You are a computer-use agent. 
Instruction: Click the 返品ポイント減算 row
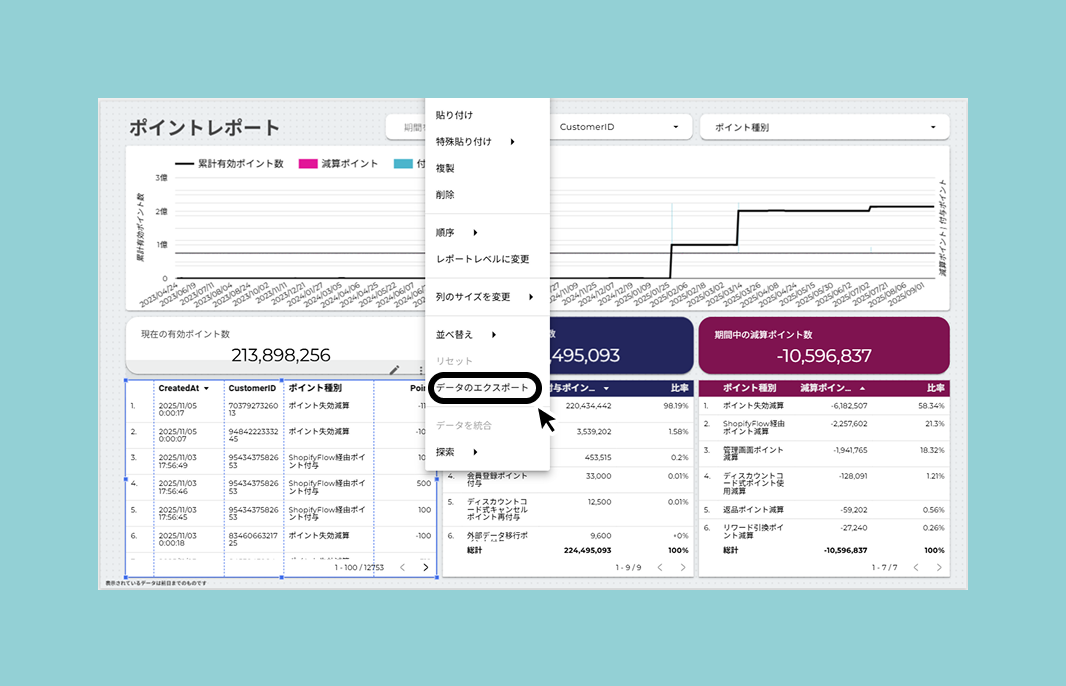pyautogui.click(x=824, y=509)
